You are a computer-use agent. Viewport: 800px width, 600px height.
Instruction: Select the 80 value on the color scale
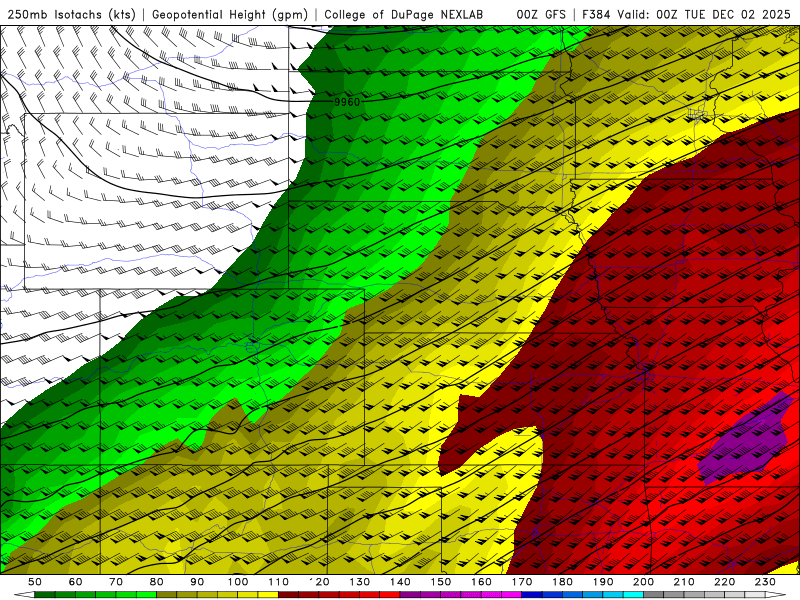pyautogui.click(x=157, y=582)
